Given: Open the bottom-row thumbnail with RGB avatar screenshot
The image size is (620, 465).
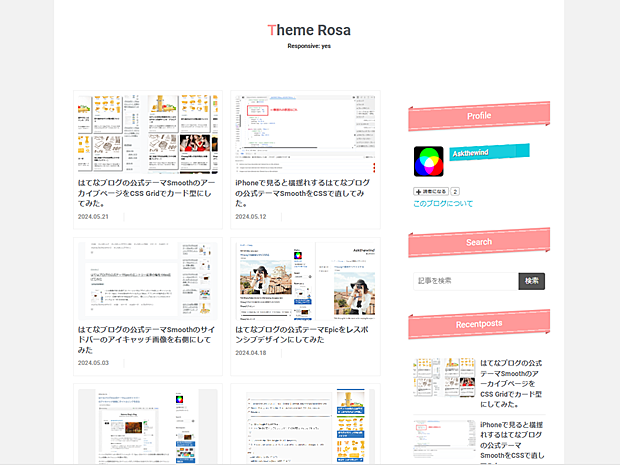Looking at the screenshot, I should pyautogui.click(x=148, y=426).
